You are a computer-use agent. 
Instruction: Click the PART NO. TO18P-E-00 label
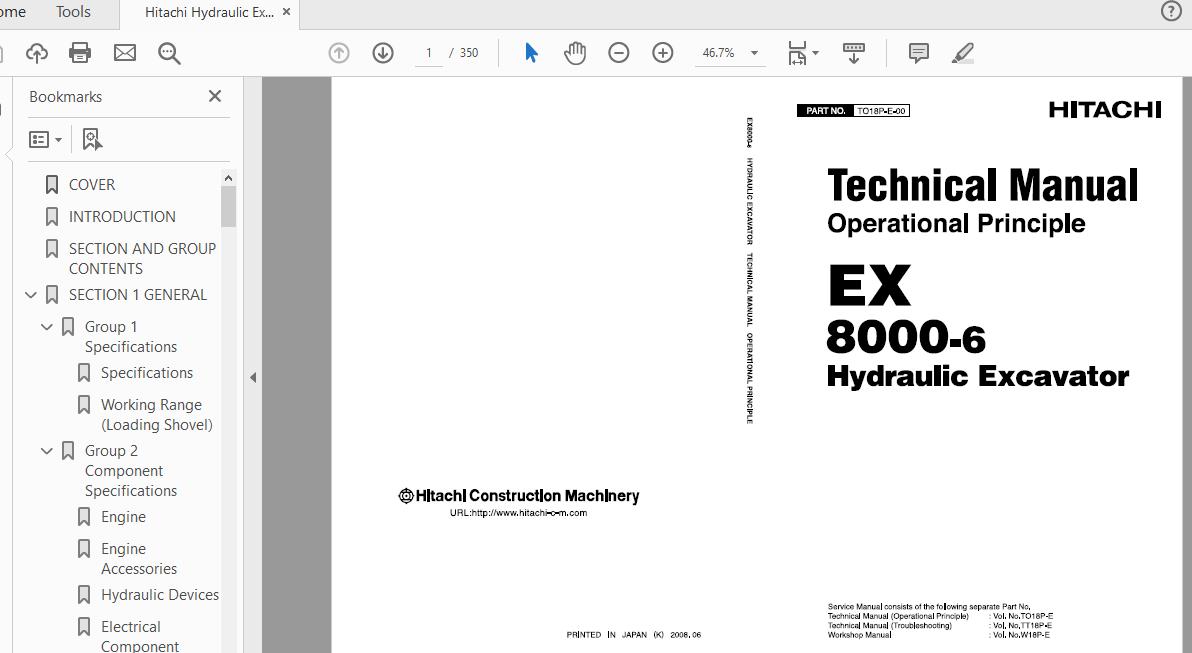coord(853,111)
